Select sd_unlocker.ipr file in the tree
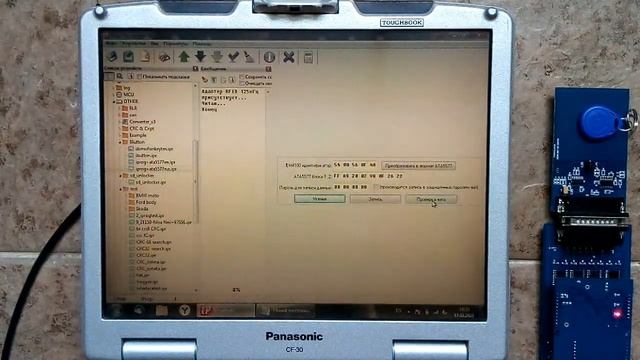The width and height of the screenshot is (640, 360). 151,182
